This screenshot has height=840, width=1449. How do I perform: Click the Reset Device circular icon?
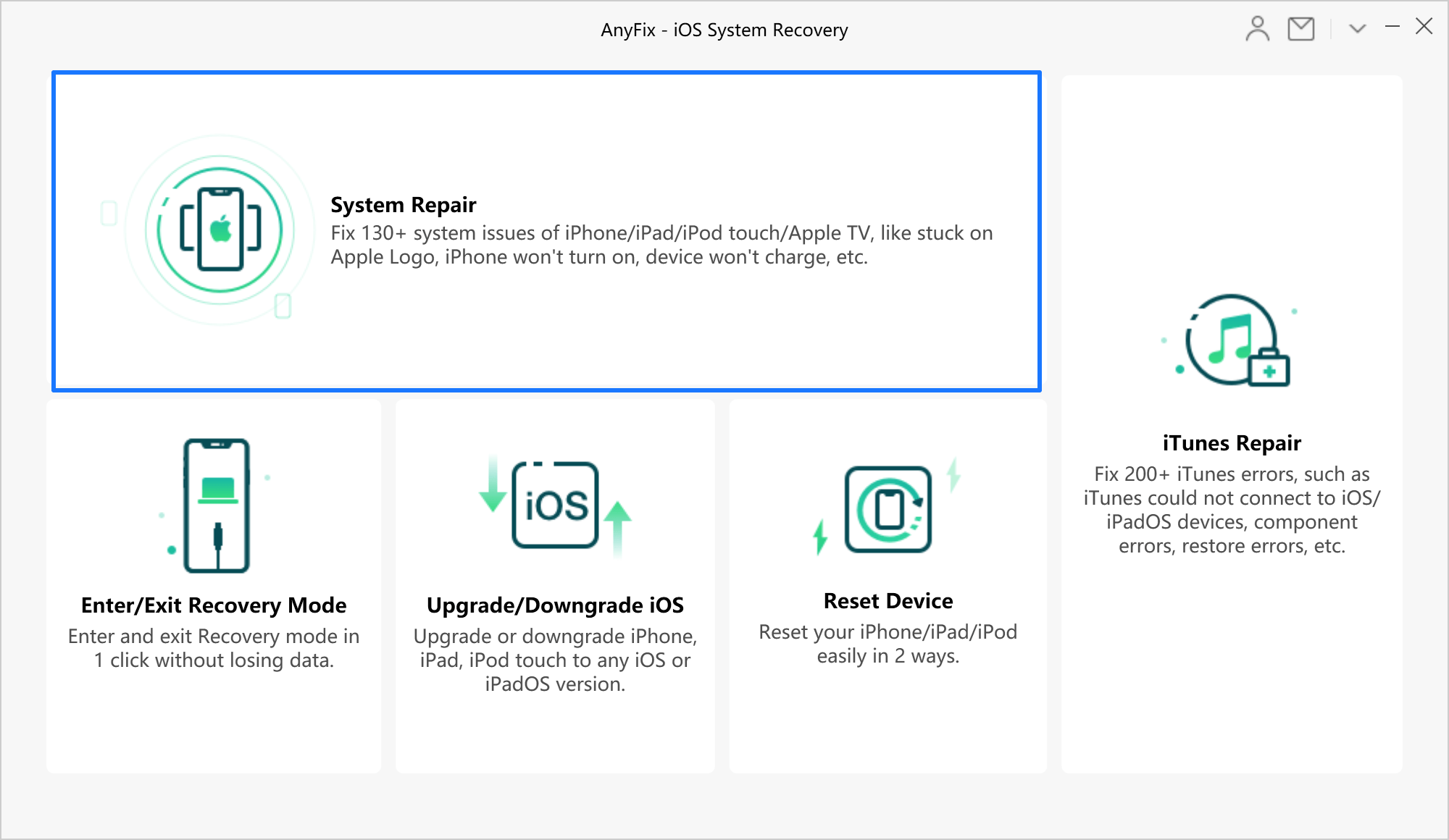[x=888, y=509]
